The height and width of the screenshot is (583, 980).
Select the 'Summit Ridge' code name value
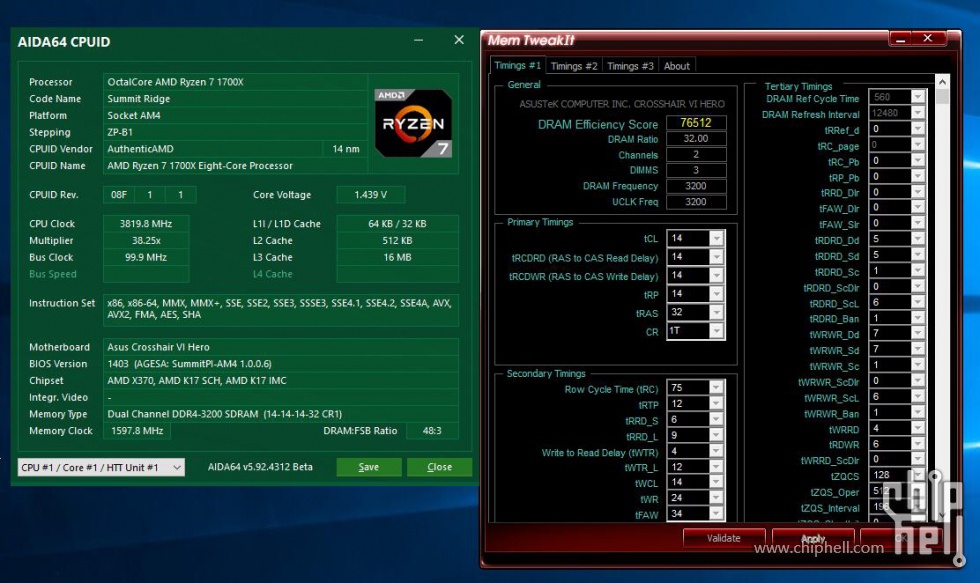click(x=139, y=99)
